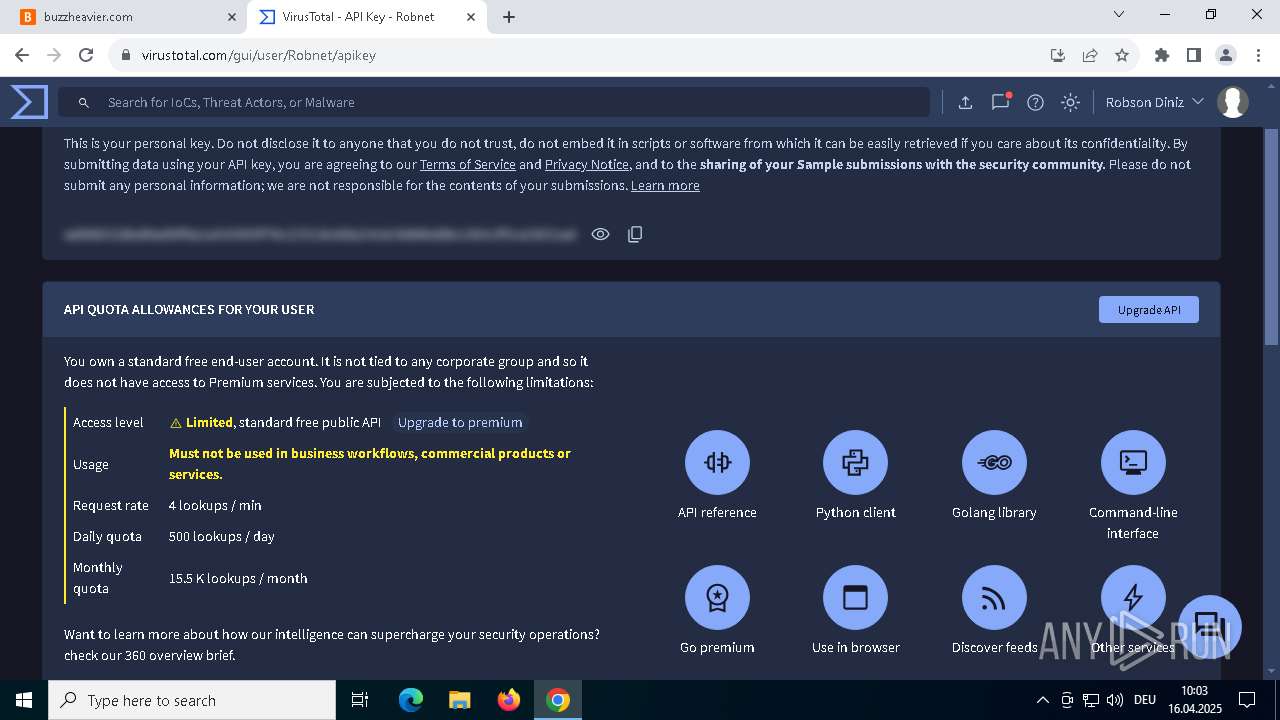This screenshot has height=720, width=1280.
Task: Click the taskbar search box
Action: (192, 700)
